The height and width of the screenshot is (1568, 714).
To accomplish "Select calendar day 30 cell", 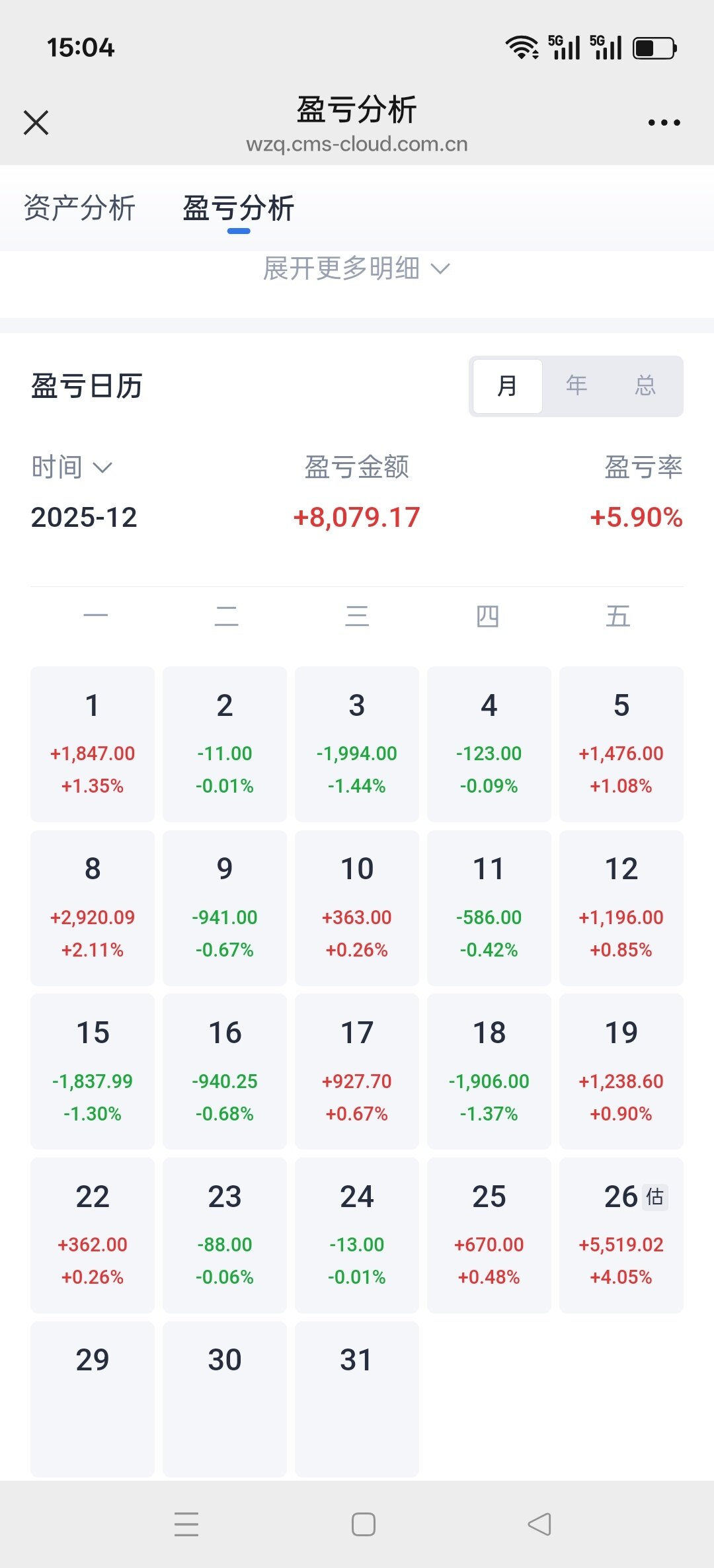I will pos(225,1399).
